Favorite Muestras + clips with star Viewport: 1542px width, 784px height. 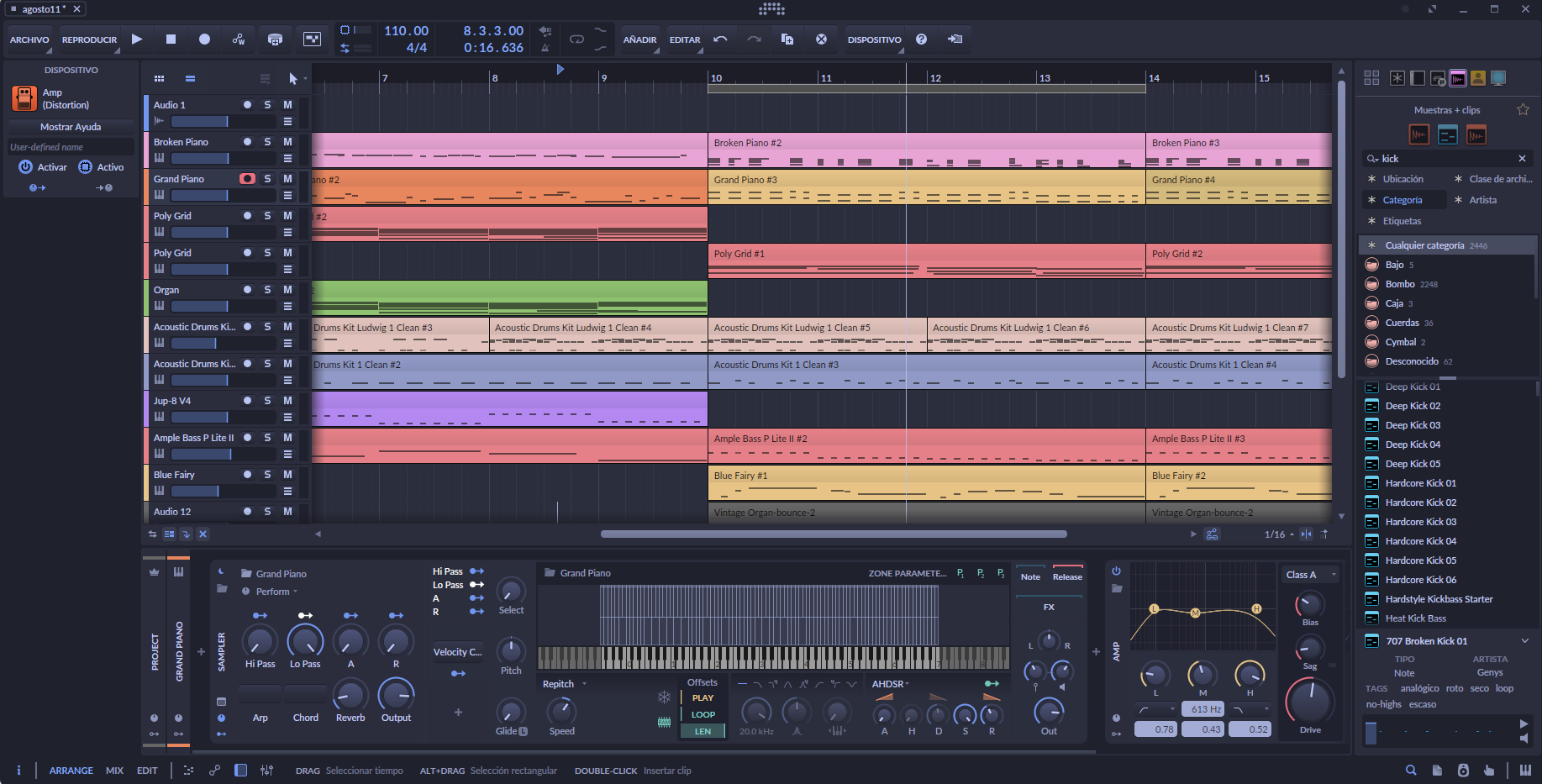[x=1523, y=109]
